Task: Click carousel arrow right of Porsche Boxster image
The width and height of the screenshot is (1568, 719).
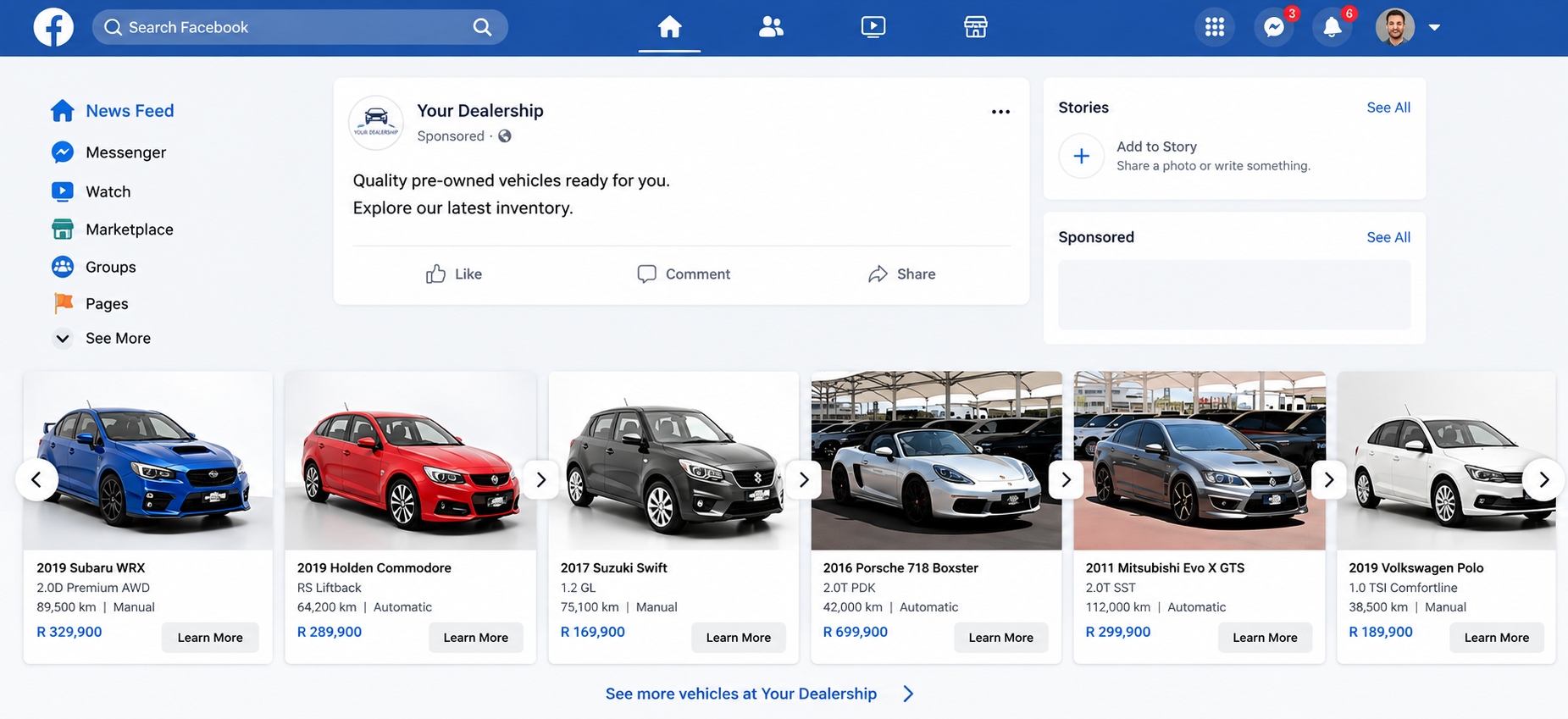Action: [1067, 480]
